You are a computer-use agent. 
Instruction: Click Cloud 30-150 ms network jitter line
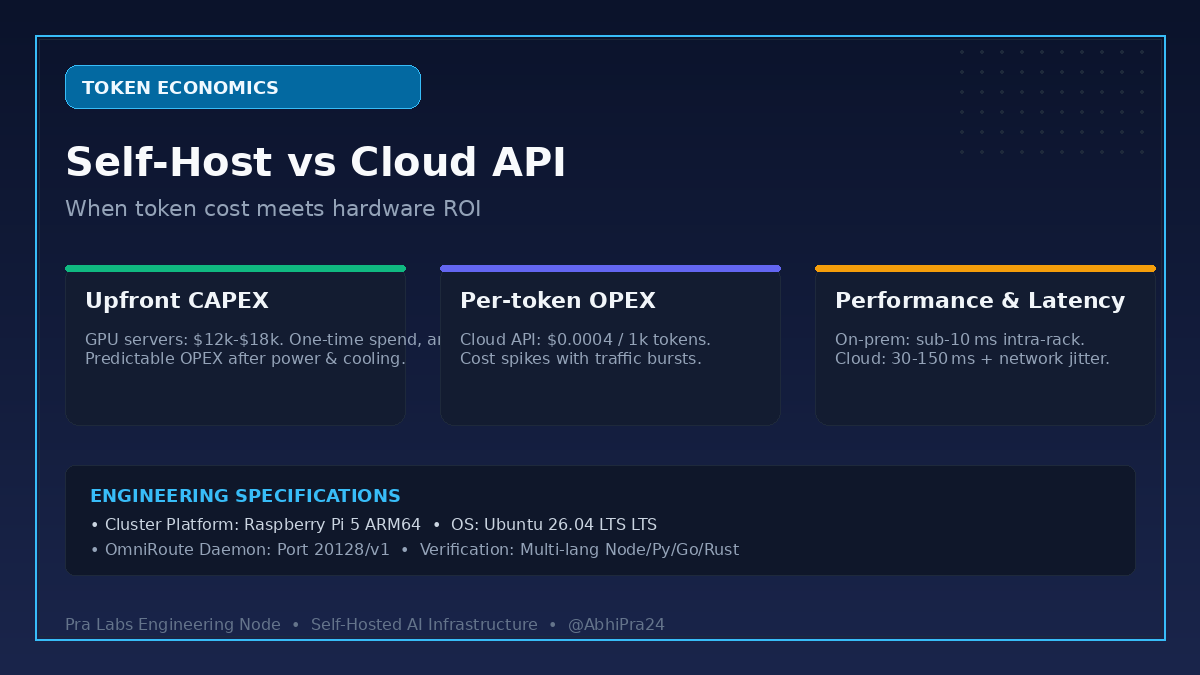point(972,358)
